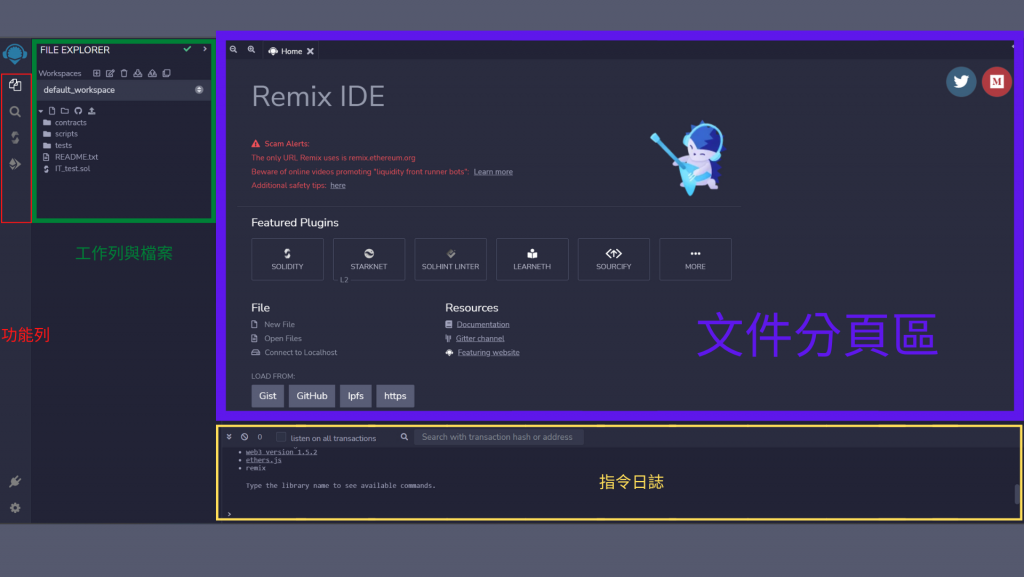Open Deploy & run transactions icon
The width and height of the screenshot is (1024, 577).
[x=15, y=164]
